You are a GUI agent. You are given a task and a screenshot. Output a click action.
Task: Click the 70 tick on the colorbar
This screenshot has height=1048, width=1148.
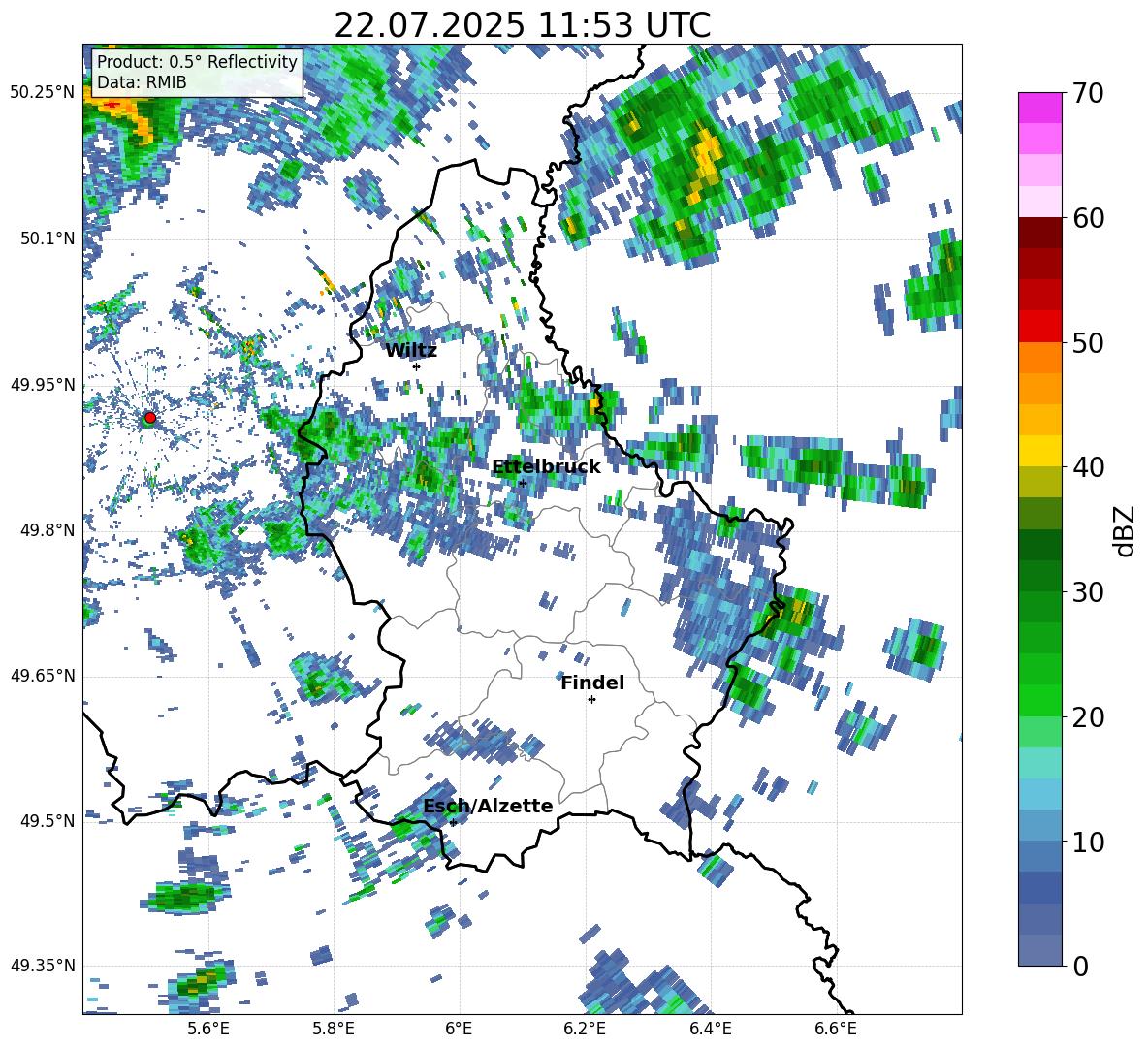pyautogui.click(x=1087, y=94)
